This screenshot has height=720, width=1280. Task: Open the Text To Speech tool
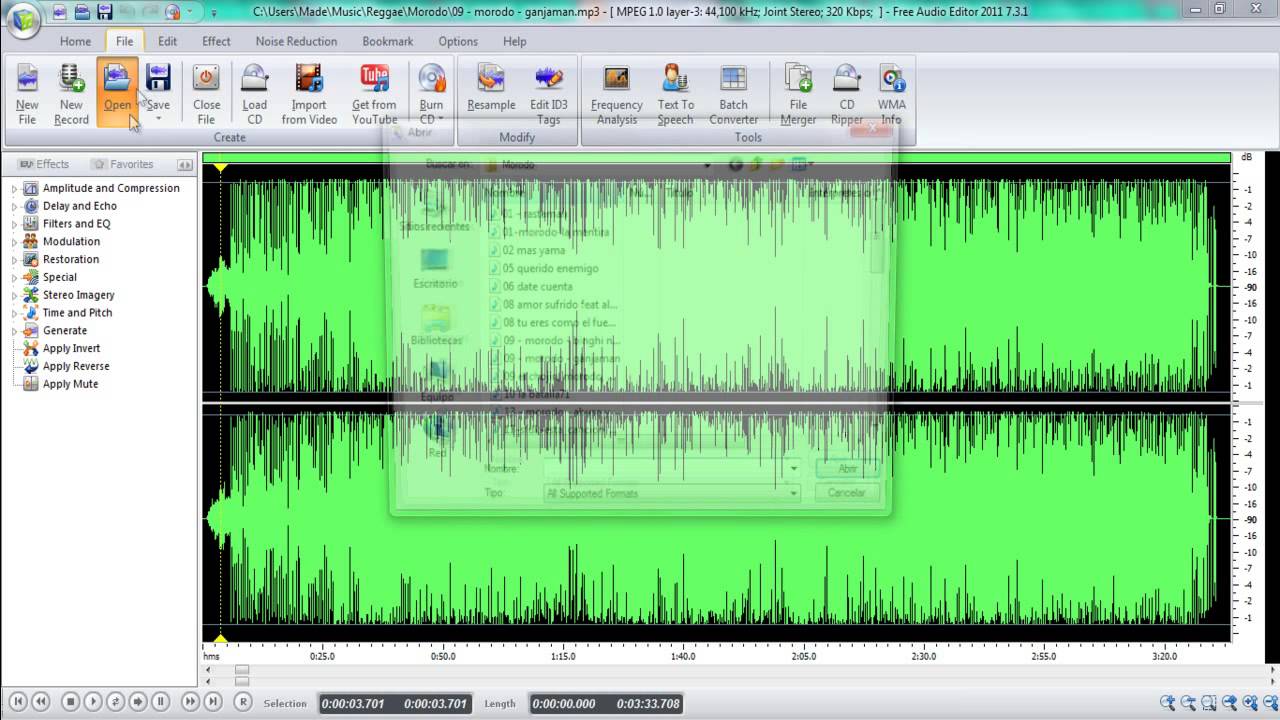tap(675, 95)
